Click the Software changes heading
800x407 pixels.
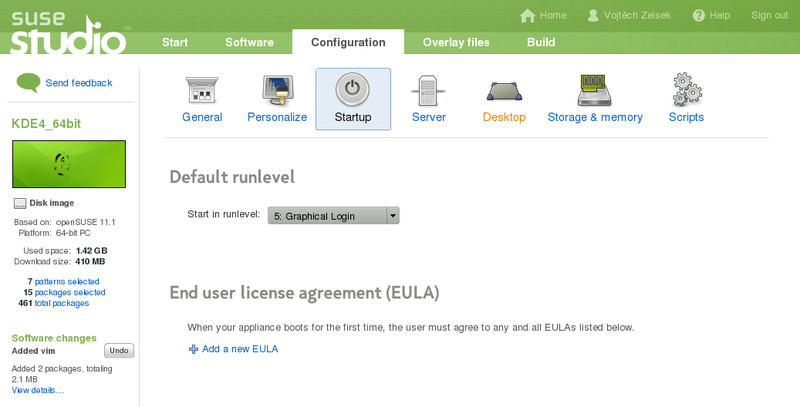coord(54,338)
